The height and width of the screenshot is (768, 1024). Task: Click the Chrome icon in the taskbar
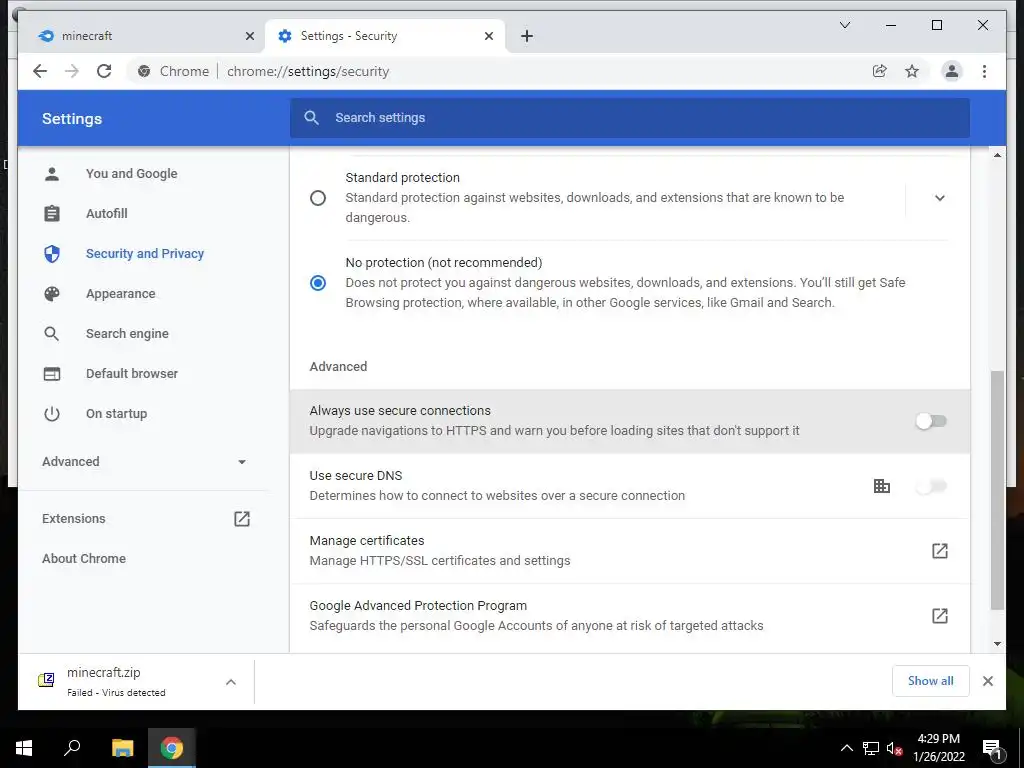click(171, 748)
